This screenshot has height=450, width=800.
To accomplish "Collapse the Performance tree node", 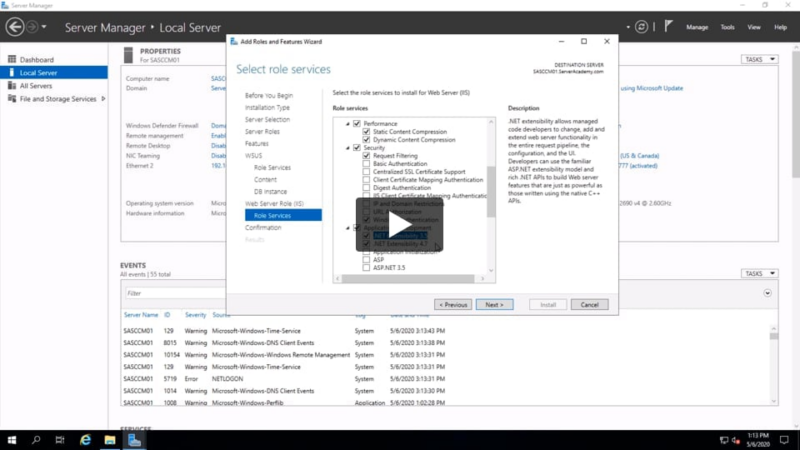I will [x=348, y=124].
